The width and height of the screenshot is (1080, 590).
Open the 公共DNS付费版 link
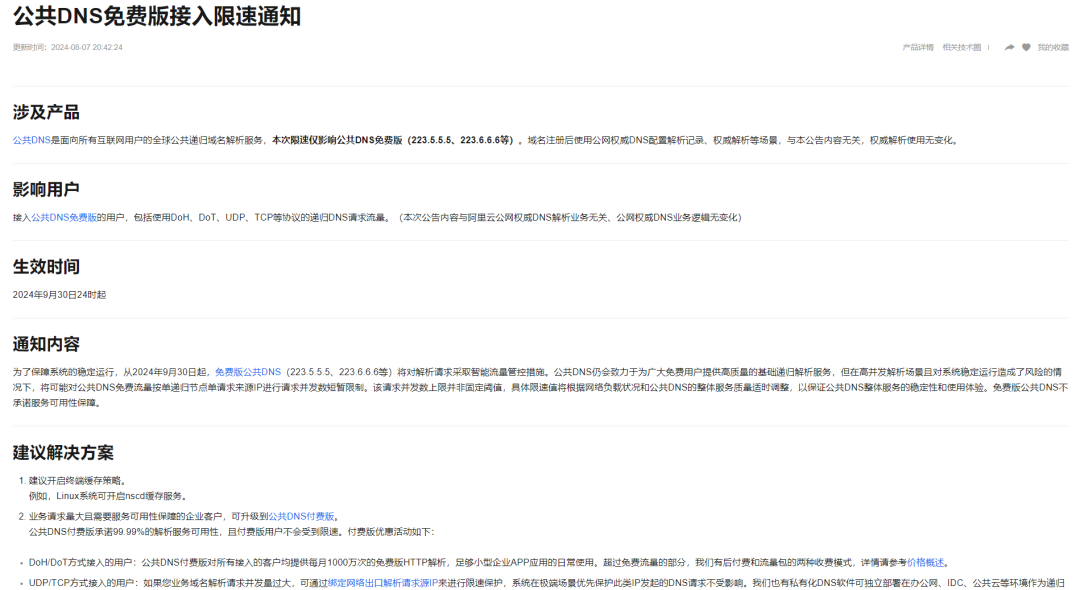301,516
